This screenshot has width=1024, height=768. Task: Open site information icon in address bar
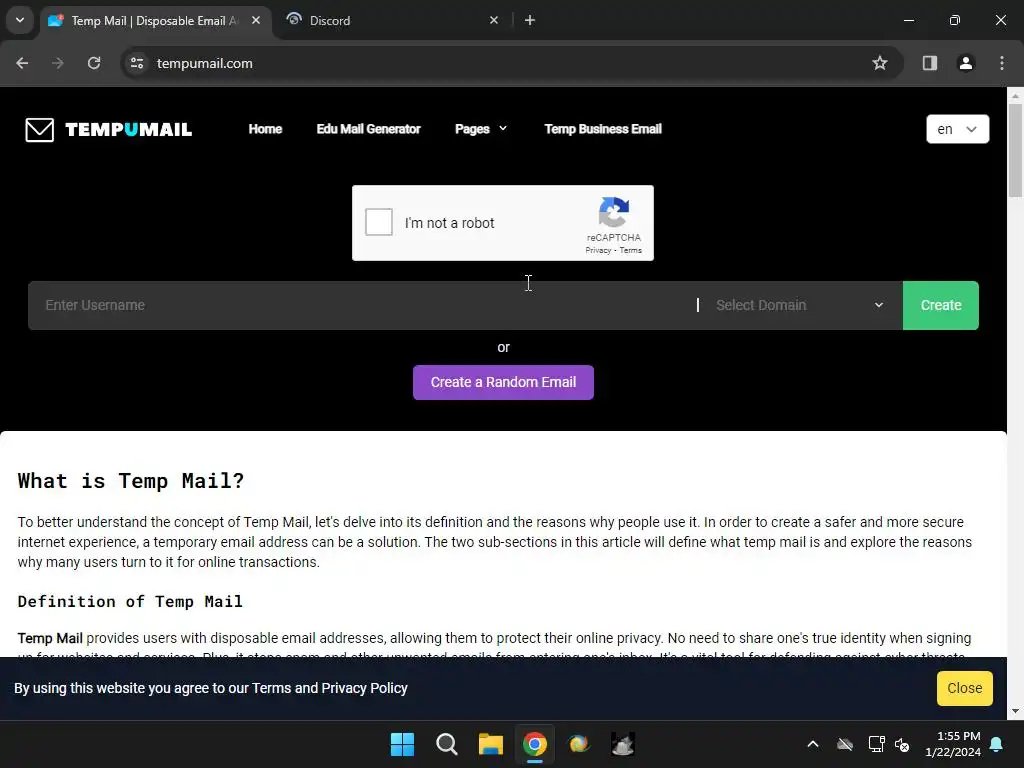tap(137, 63)
